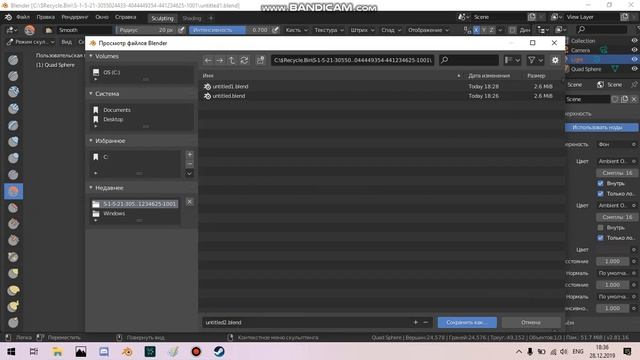This screenshot has height=360, width=640.
Task: Toggle X axis symmetry
Action: [x=476, y=30]
